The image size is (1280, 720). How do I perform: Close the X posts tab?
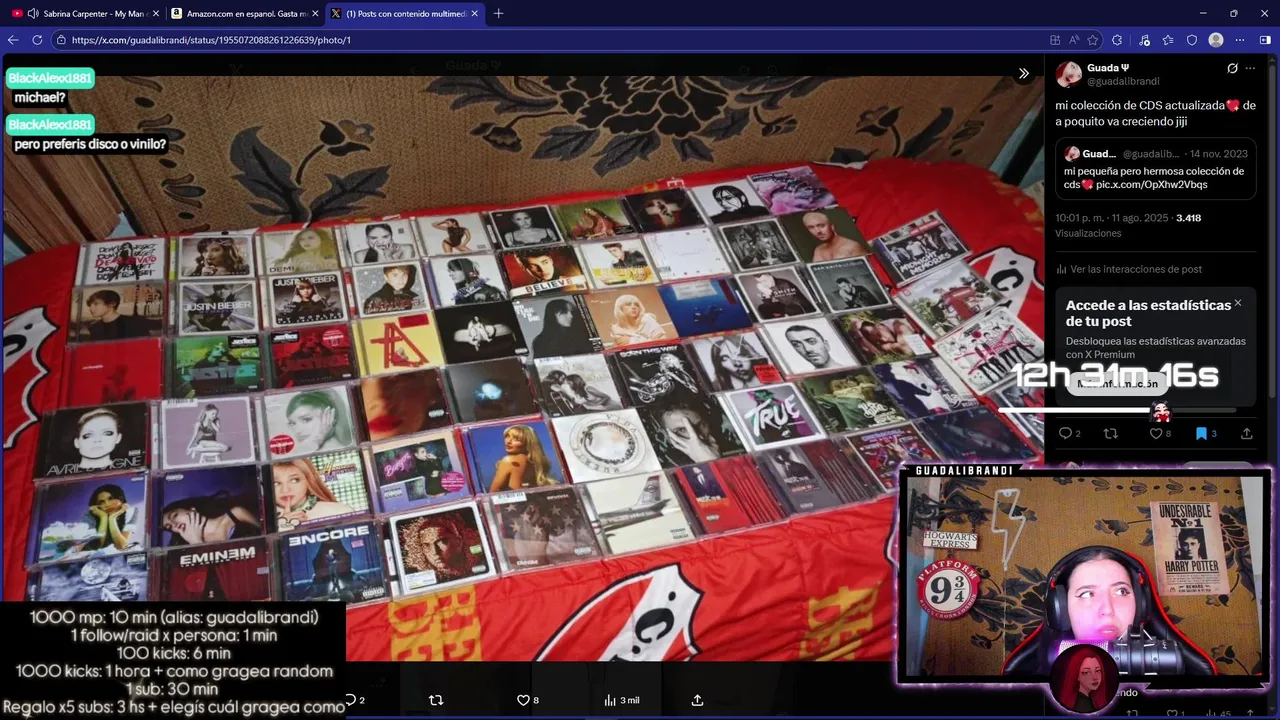pyautogui.click(x=475, y=13)
